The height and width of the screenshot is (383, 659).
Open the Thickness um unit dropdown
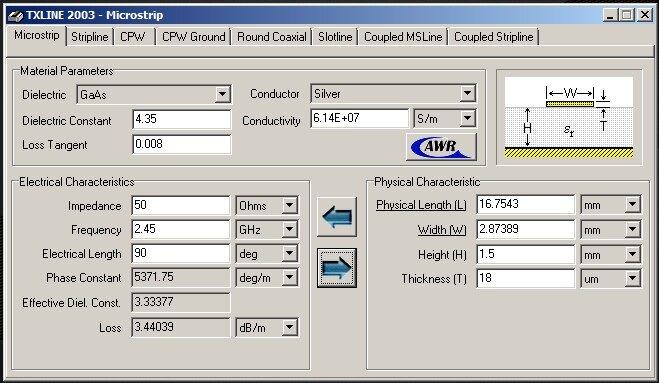(632, 278)
